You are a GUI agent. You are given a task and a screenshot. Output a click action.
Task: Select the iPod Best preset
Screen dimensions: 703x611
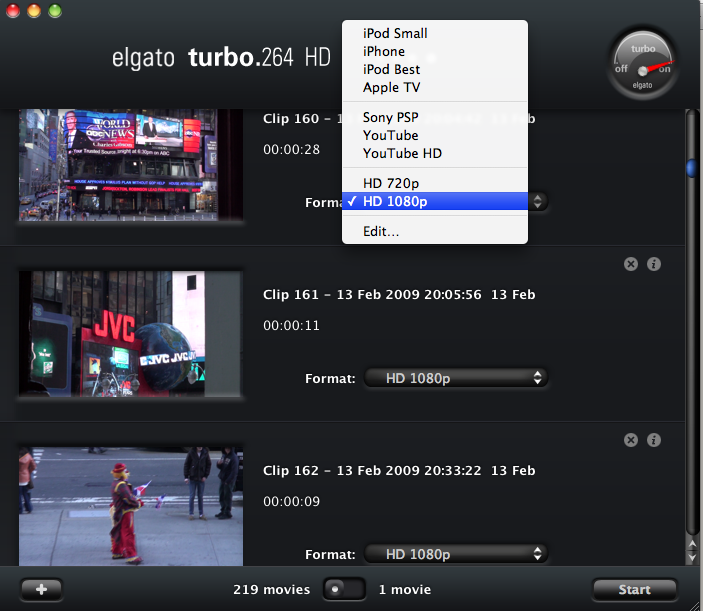point(434,69)
